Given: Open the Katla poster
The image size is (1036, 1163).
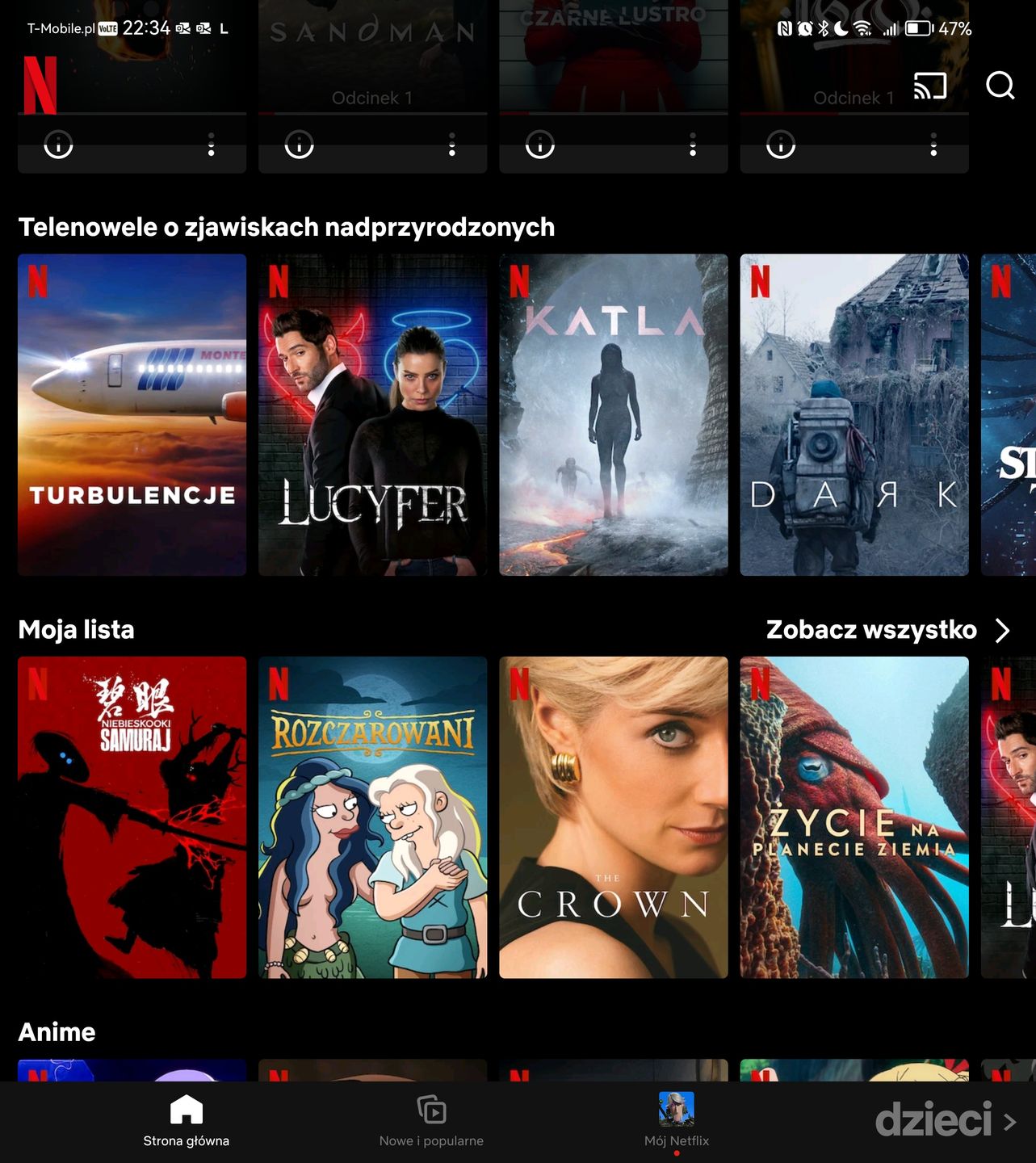Looking at the screenshot, I should (x=613, y=414).
